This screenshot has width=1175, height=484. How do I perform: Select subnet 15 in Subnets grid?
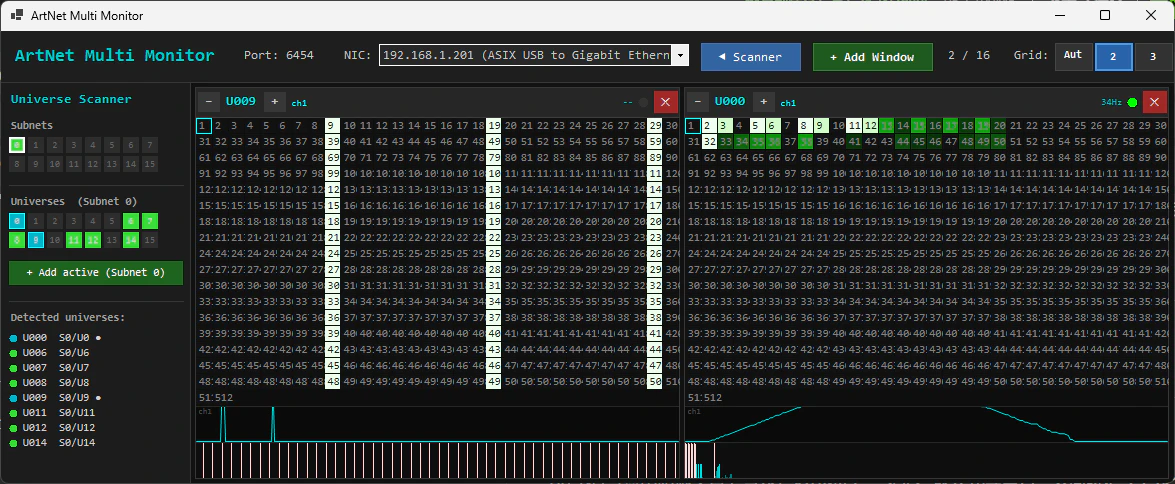click(150, 163)
